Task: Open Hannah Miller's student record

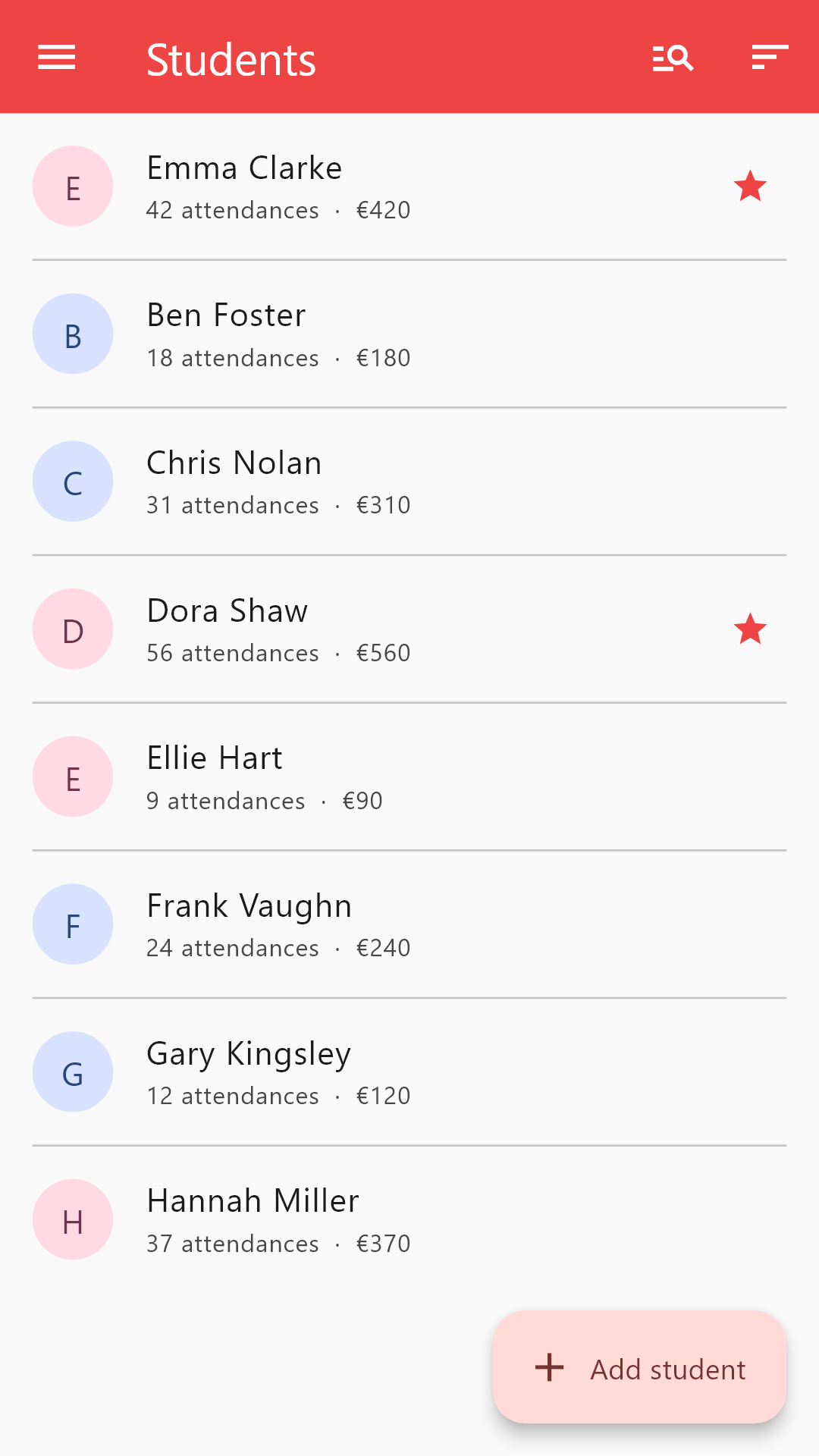Action: click(409, 1219)
